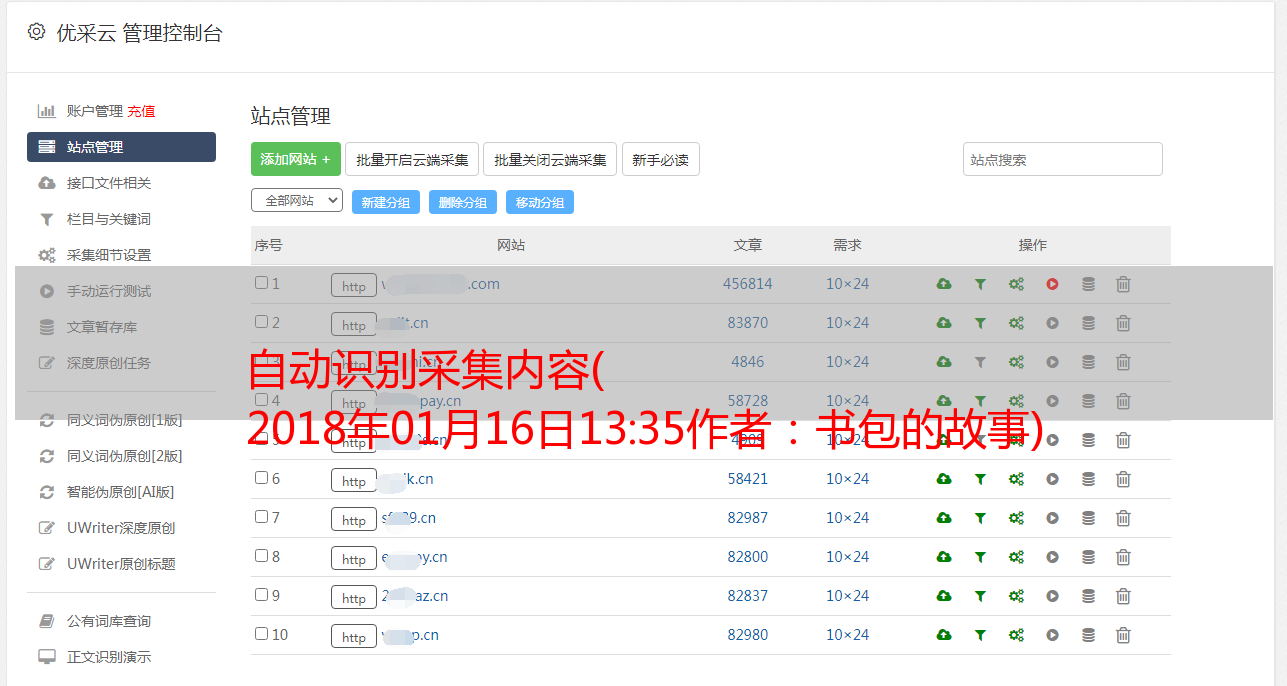Click the 10×24 demand link in row 8

[x=848, y=557]
